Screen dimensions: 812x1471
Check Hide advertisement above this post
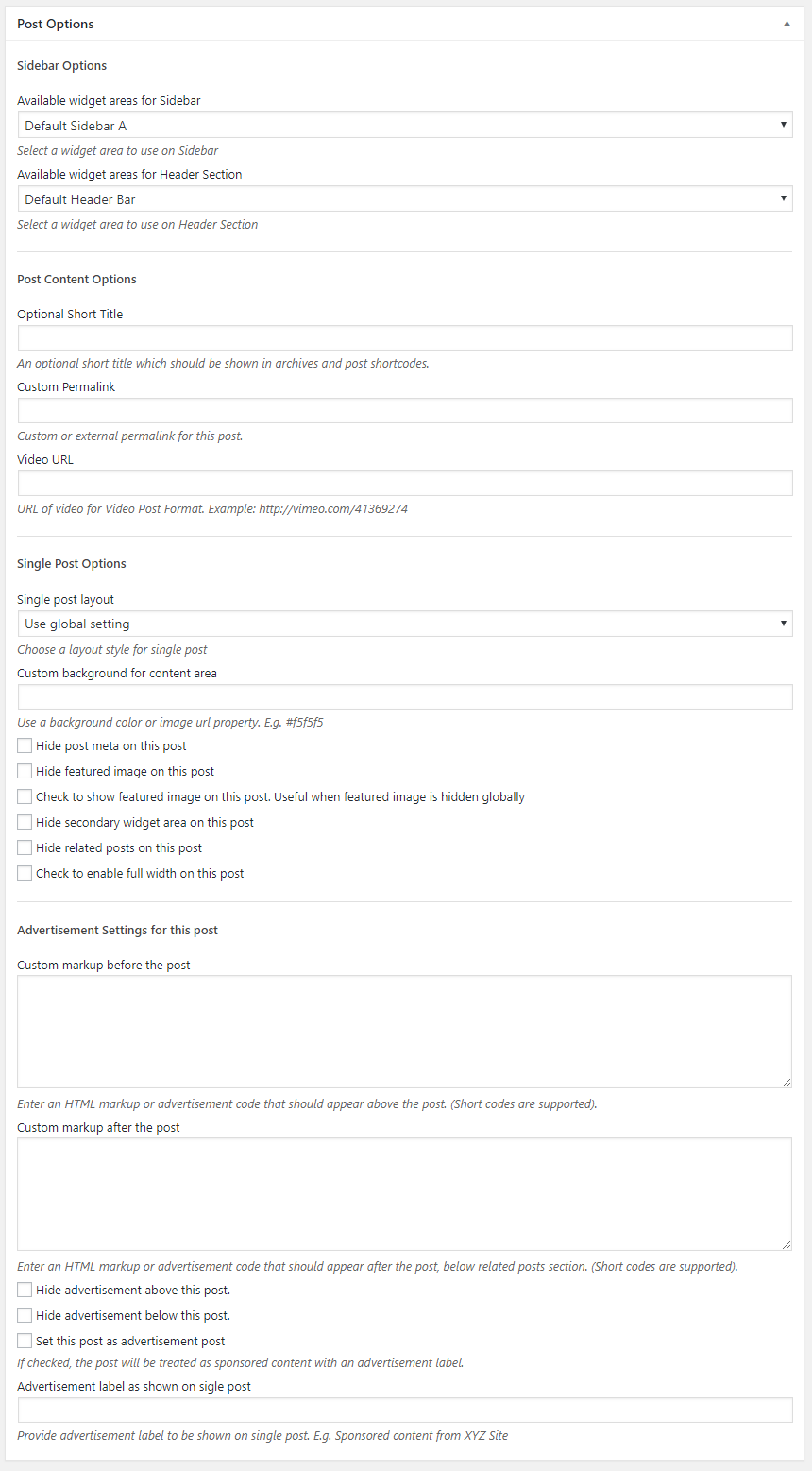(x=25, y=1291)
